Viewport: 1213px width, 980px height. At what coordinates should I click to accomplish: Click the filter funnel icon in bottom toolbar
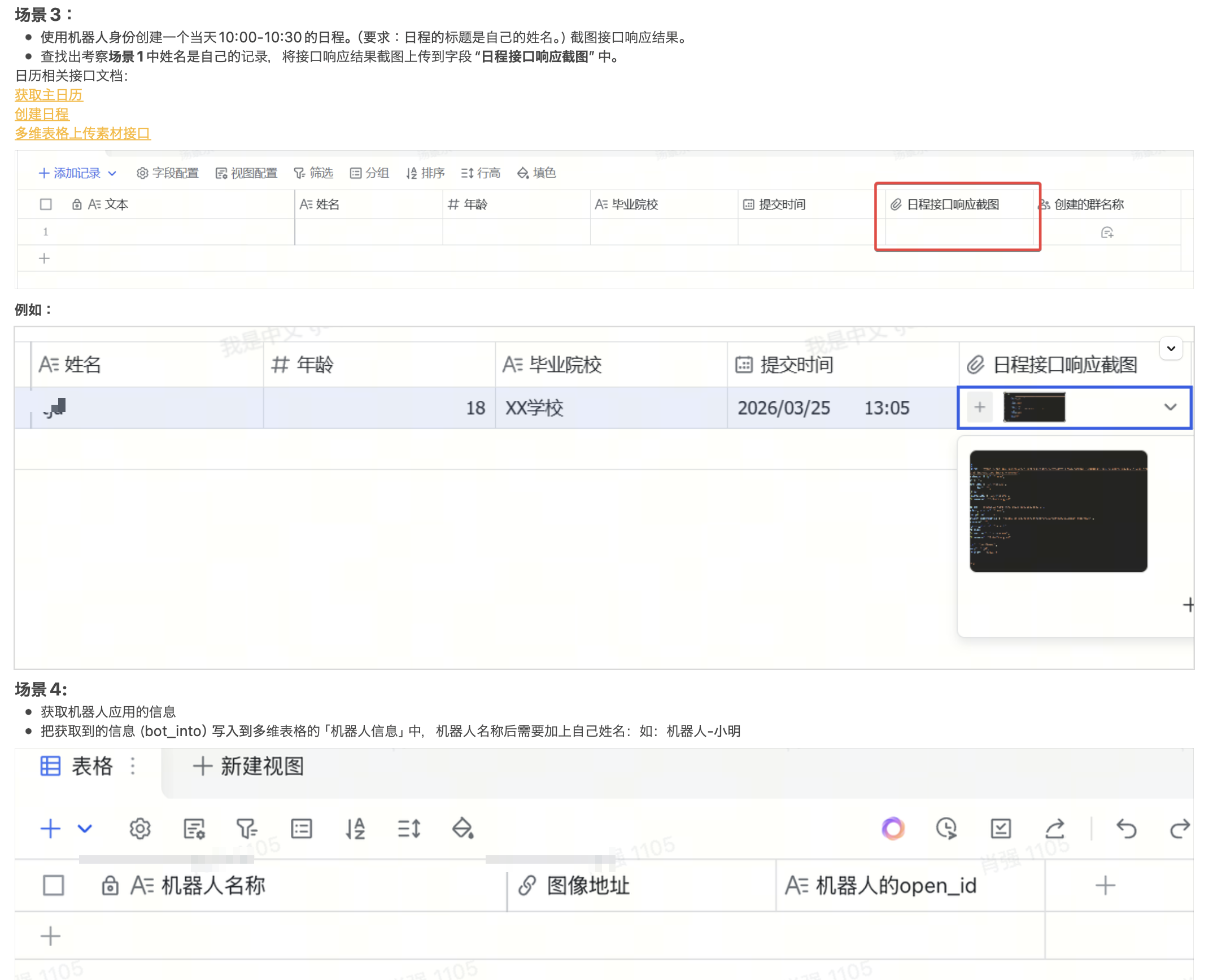247,829
